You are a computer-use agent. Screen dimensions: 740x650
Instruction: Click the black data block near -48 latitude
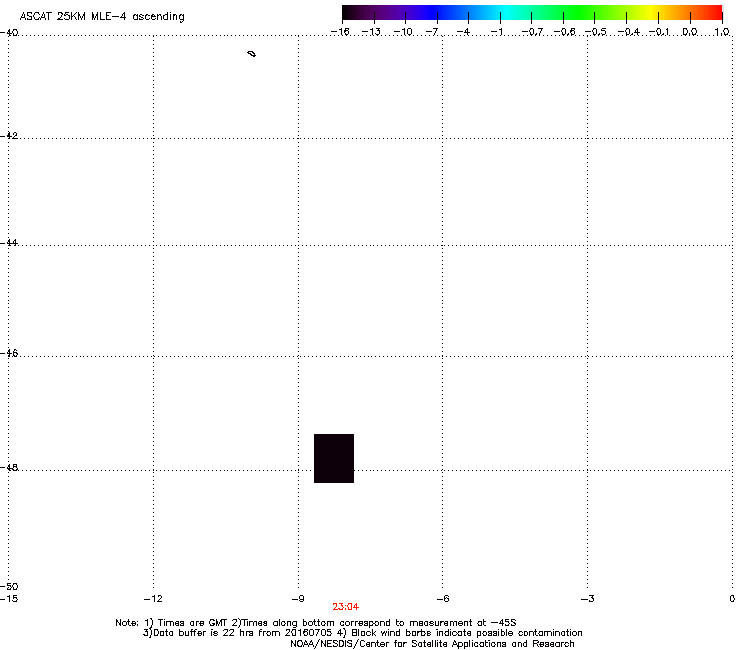click(x=334, y=458)
